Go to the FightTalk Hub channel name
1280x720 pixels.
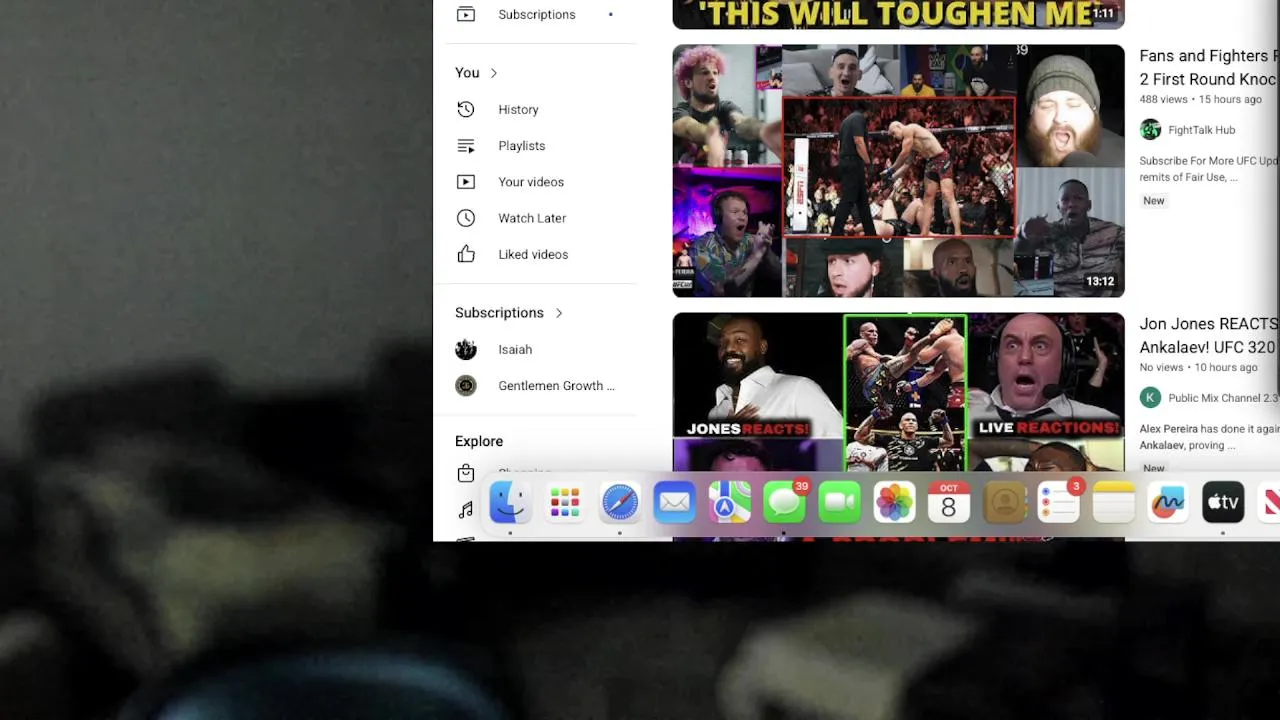tap(1201, 130)
